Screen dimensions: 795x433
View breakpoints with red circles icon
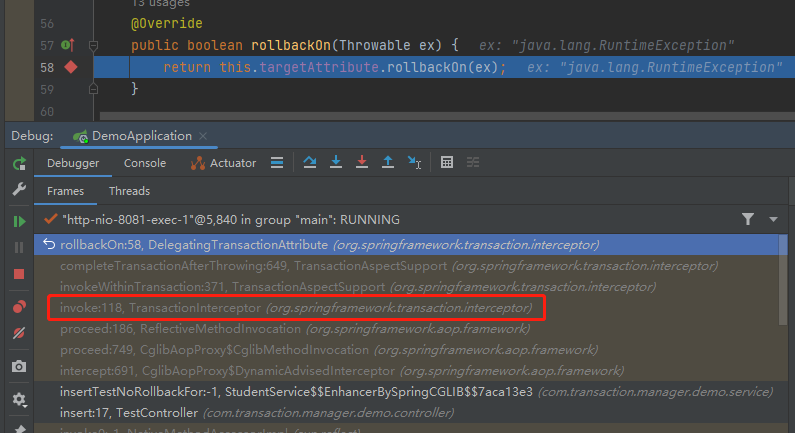coord(19,307)
